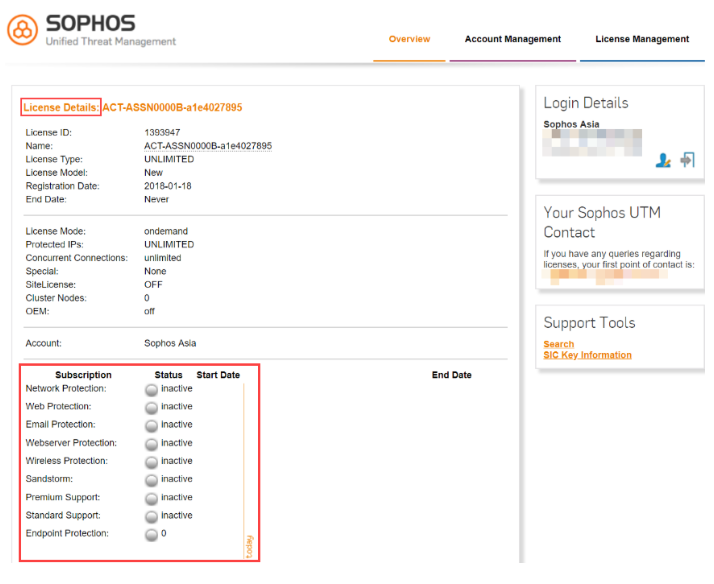The width and height of the screenshot is (714, 584).
Task: Switch to License Management tab
Action: (x=642, y=39)
